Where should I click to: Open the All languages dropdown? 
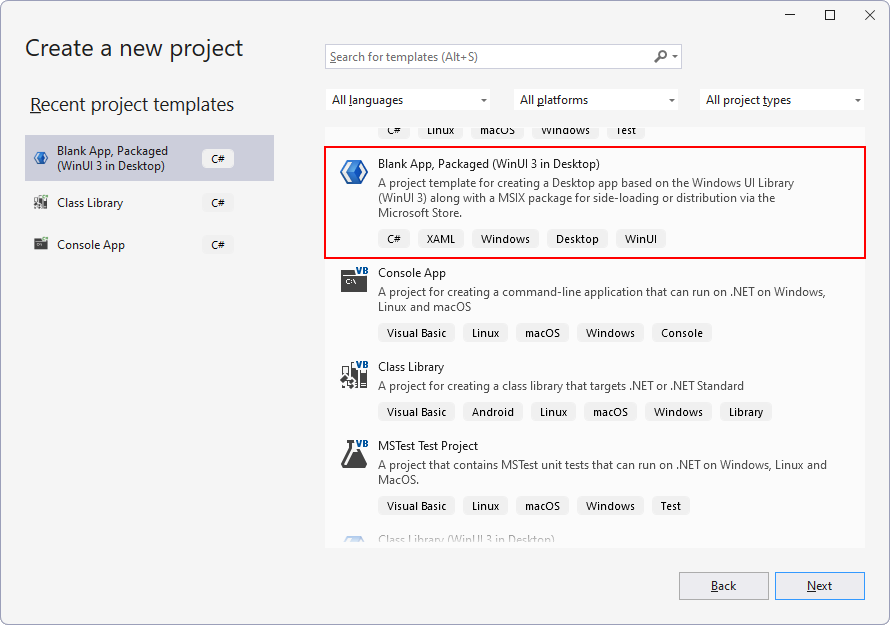coord(407,99)
